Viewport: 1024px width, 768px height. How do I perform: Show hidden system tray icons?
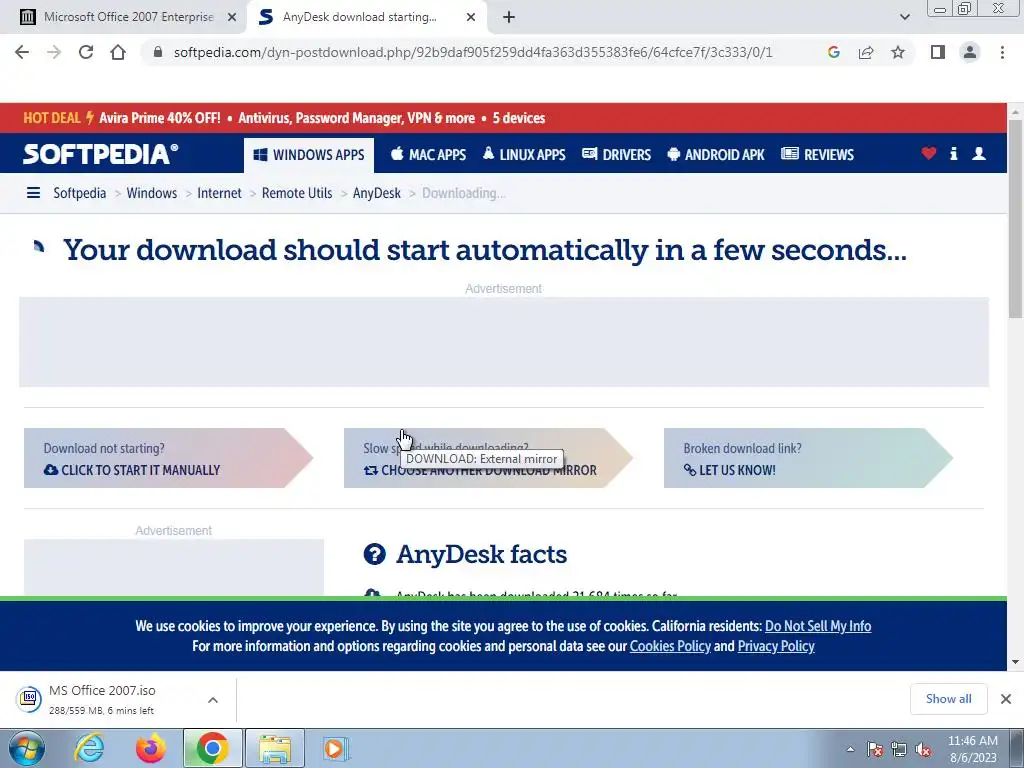[850, 749]
